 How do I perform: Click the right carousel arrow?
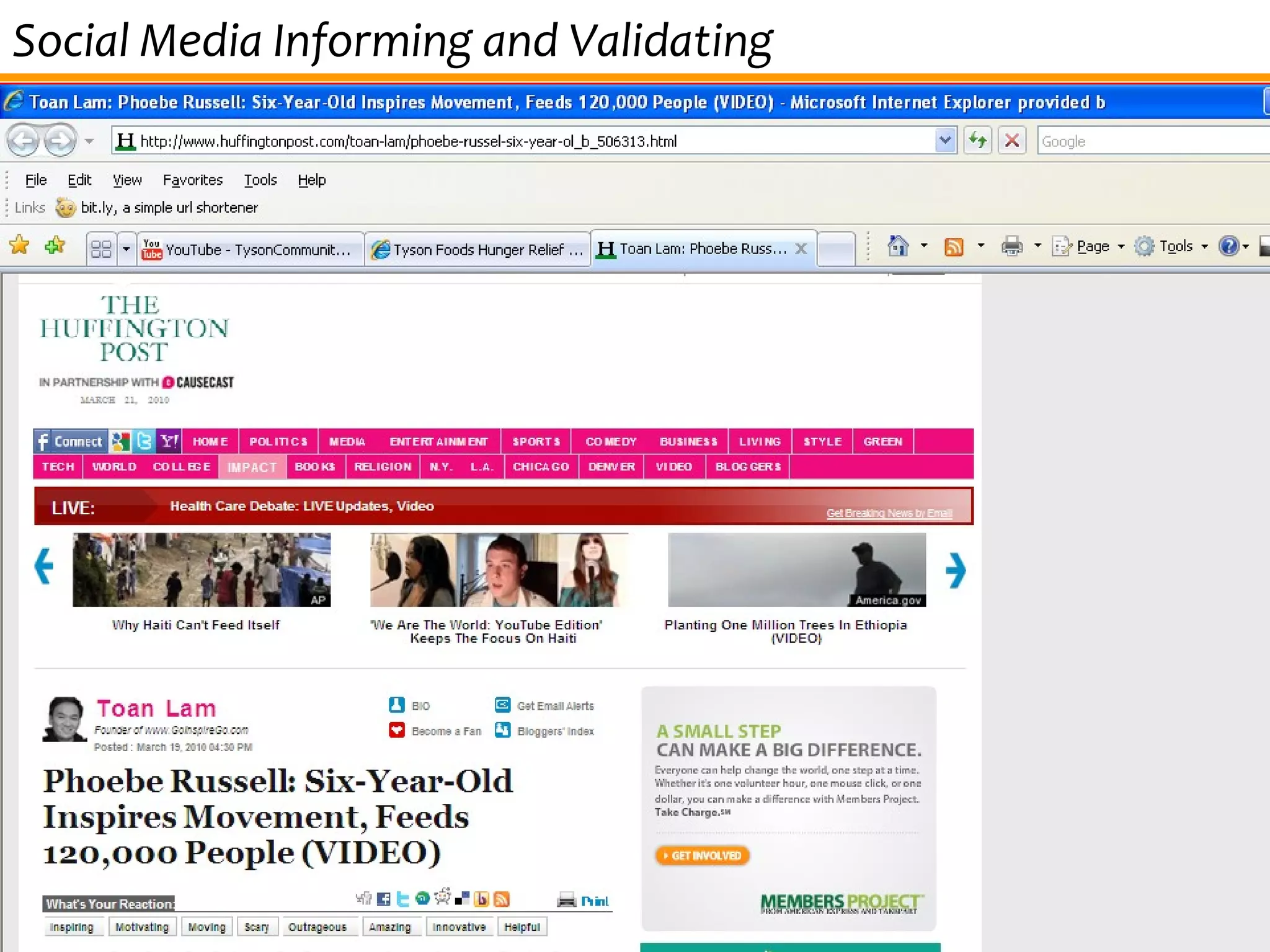(956, 570)
